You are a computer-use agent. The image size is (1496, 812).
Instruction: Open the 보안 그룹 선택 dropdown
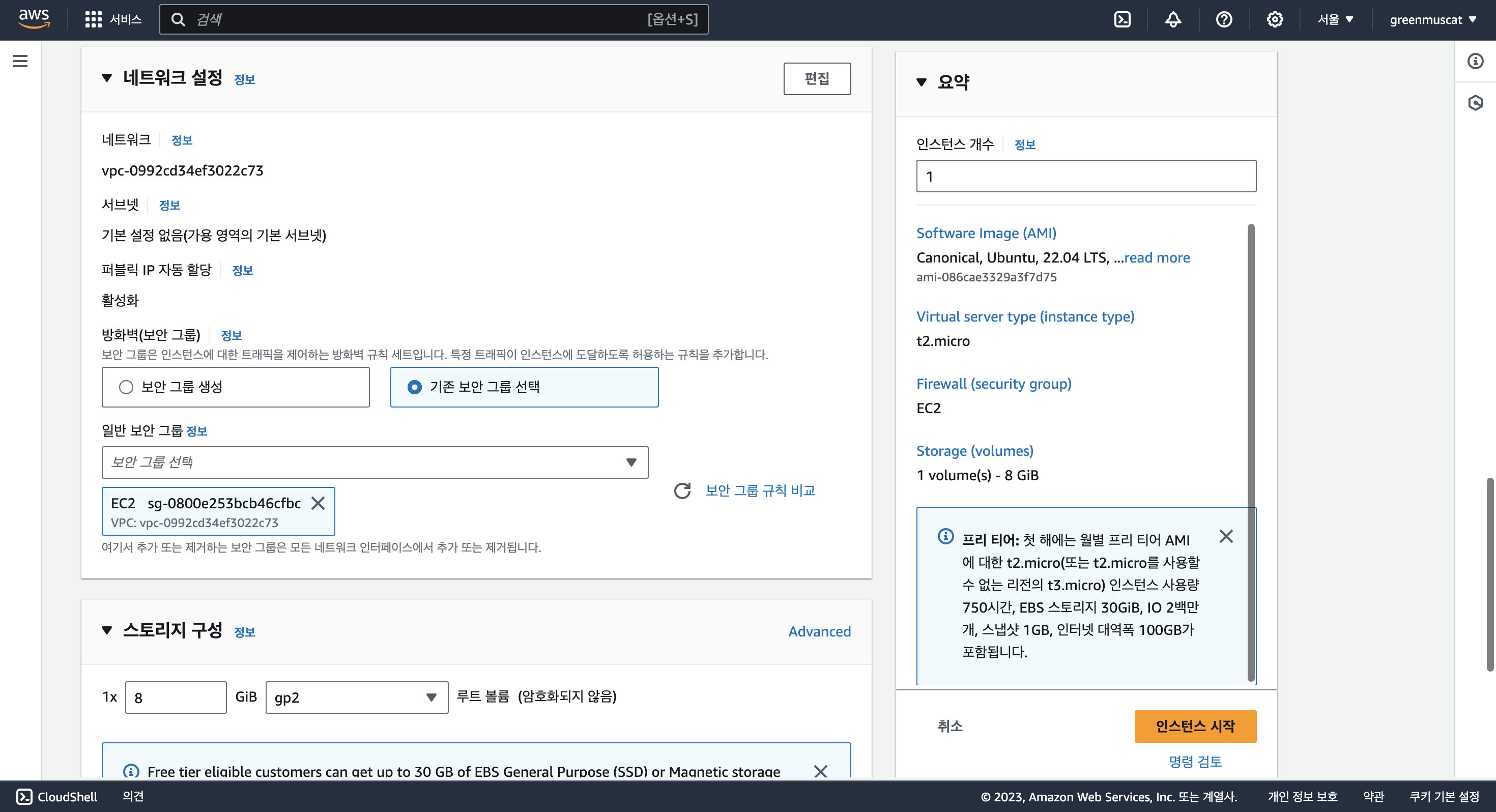click(375, 462)
